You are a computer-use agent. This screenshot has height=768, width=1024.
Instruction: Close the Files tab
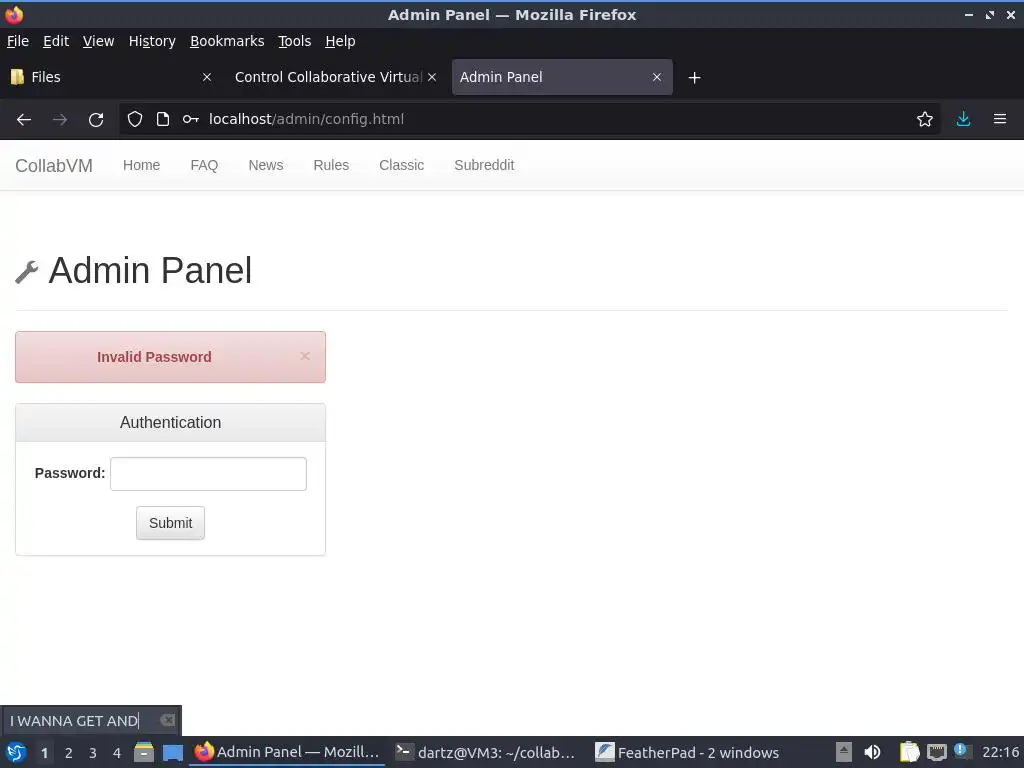point(206,77)
